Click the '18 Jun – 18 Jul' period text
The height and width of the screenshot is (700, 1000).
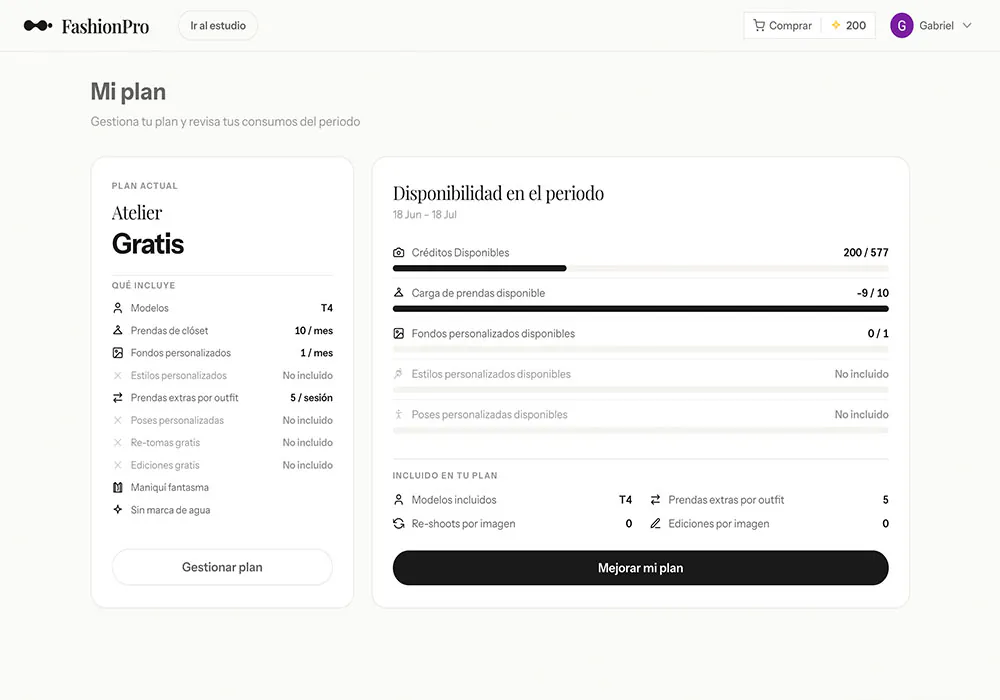coord(425,214)
